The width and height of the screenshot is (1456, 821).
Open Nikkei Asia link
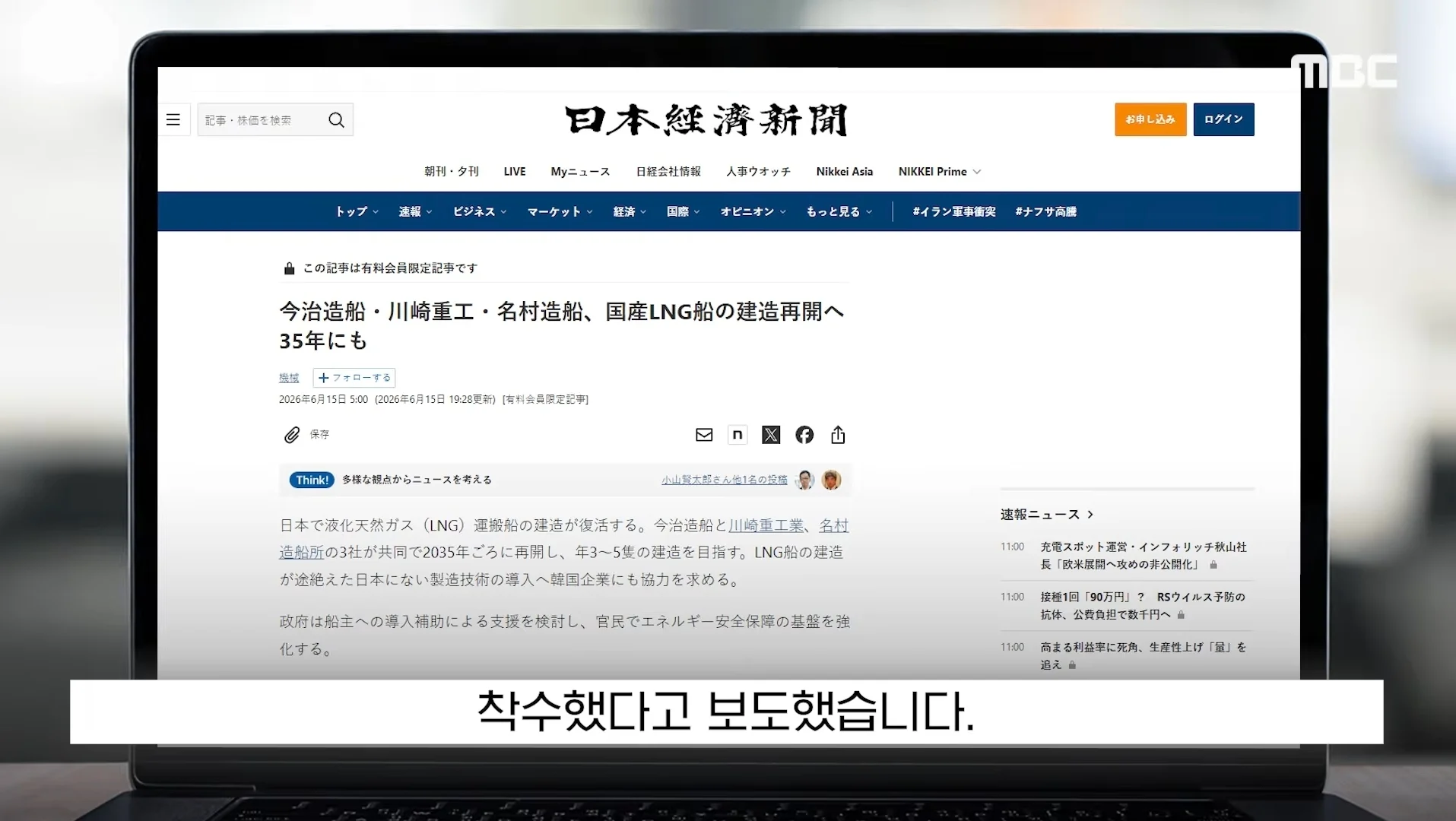point(844,172)
